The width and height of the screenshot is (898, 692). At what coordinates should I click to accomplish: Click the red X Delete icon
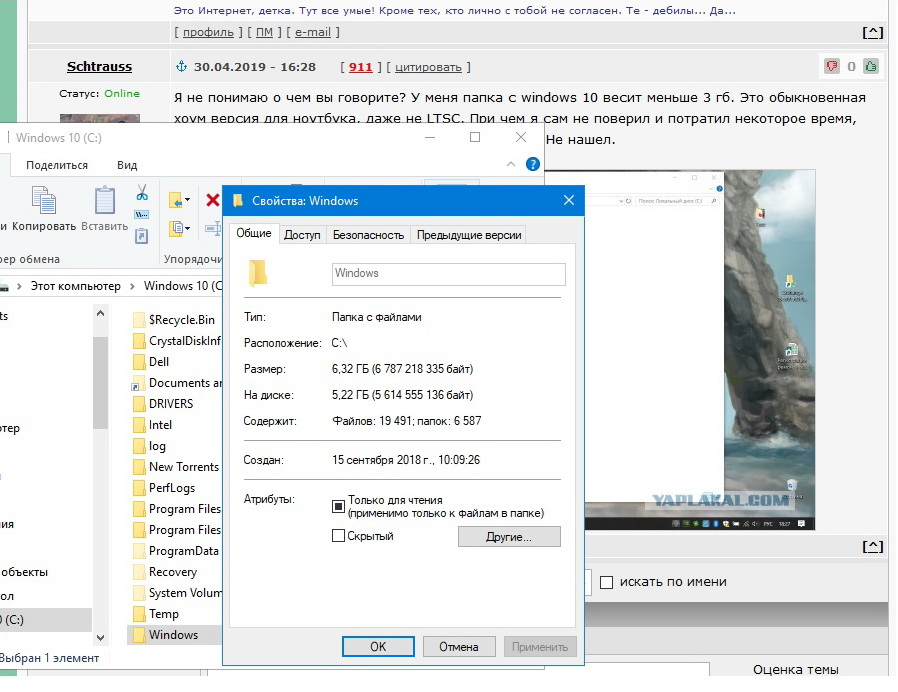tap(212, 200)
